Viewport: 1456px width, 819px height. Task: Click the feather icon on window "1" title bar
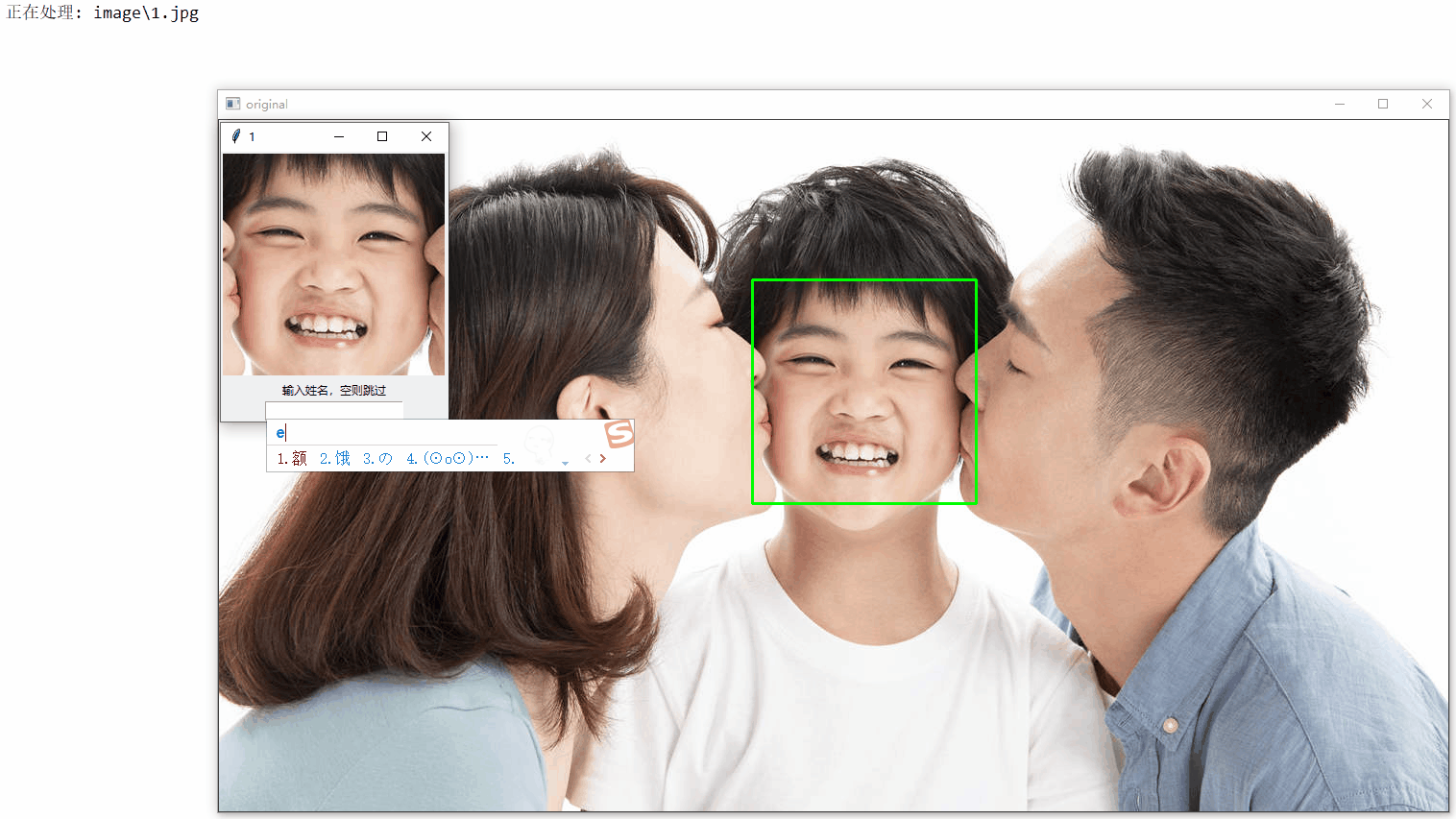click(x=233, y=136)
